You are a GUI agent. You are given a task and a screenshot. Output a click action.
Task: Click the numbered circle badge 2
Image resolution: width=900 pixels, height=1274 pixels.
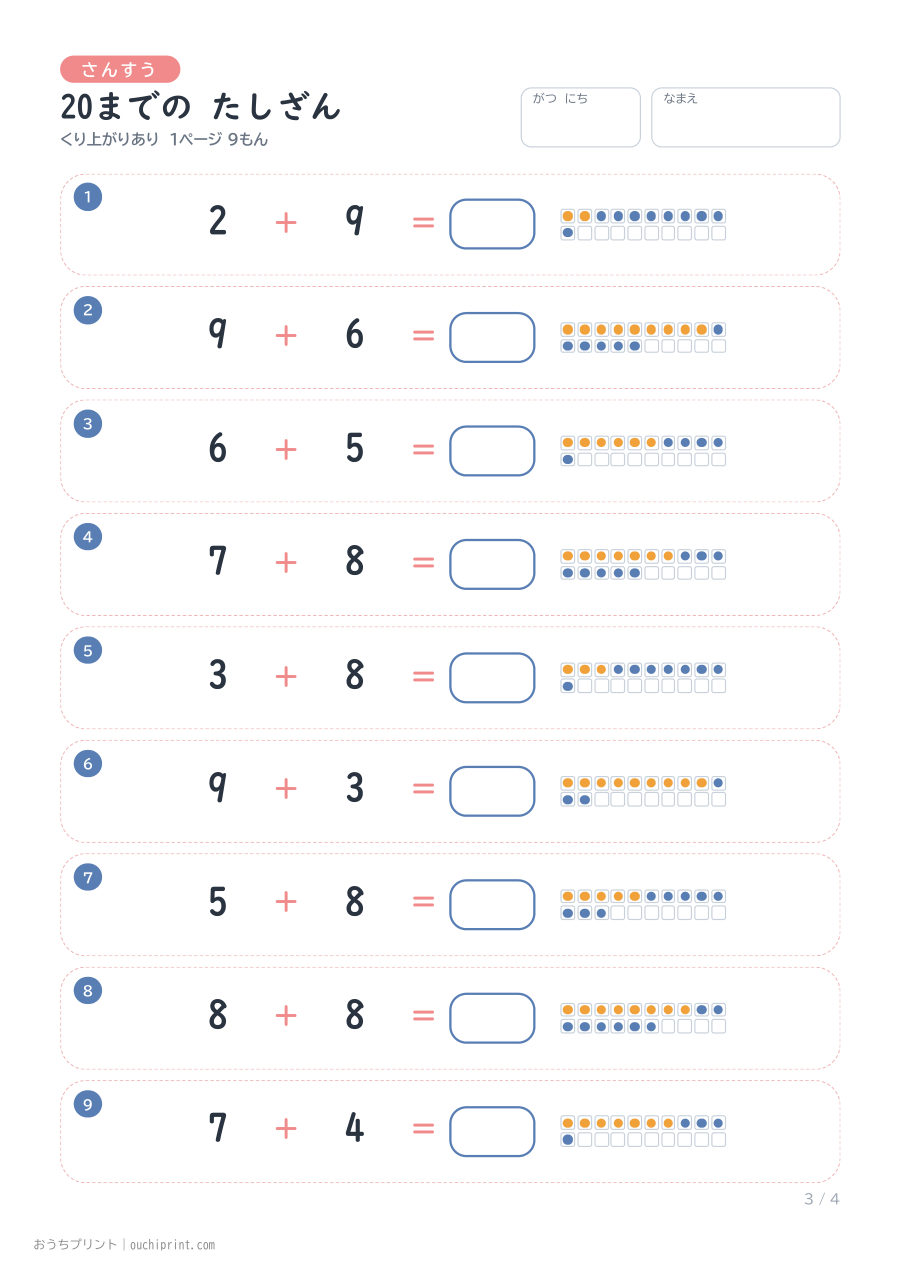tap(88, 310)
